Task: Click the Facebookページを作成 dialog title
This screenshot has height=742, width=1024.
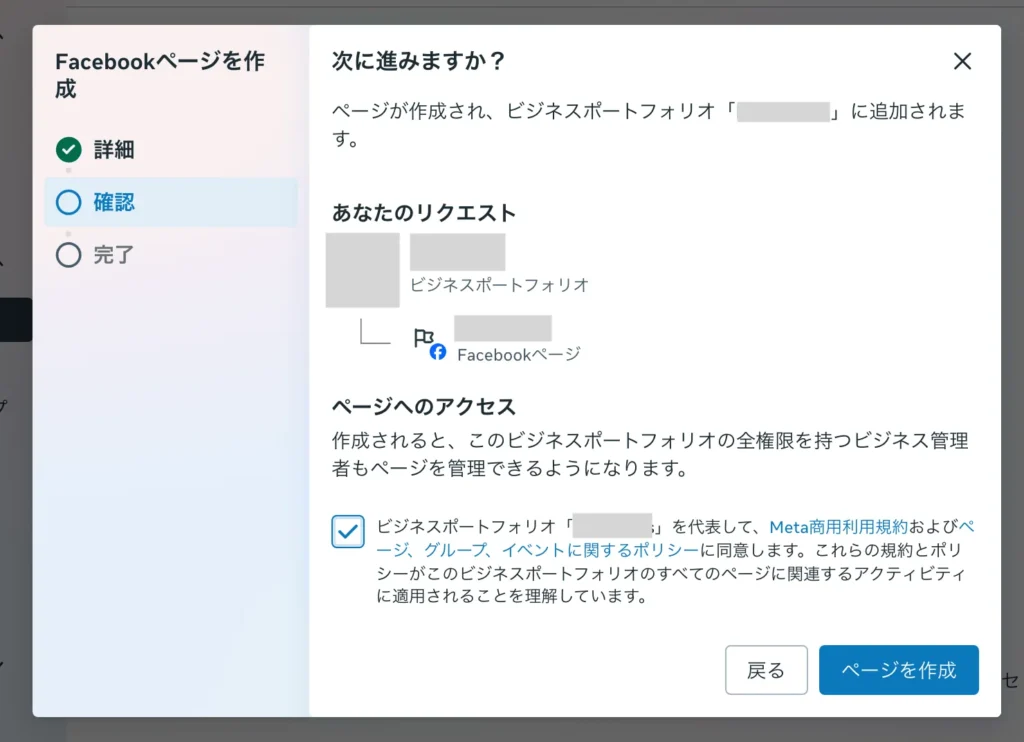Action: point(160,75)
